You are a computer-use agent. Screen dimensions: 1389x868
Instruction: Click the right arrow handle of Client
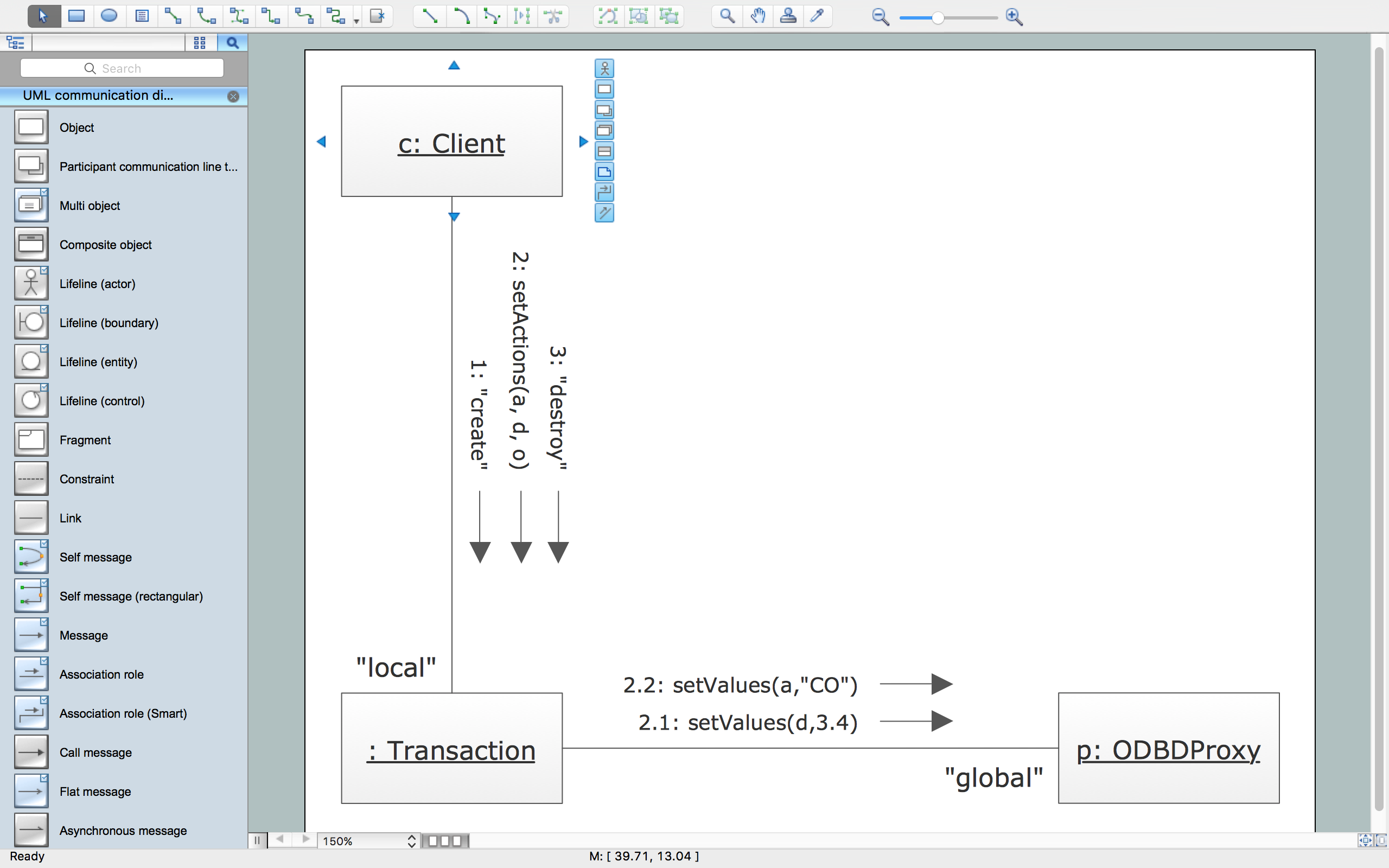[584, 141]
